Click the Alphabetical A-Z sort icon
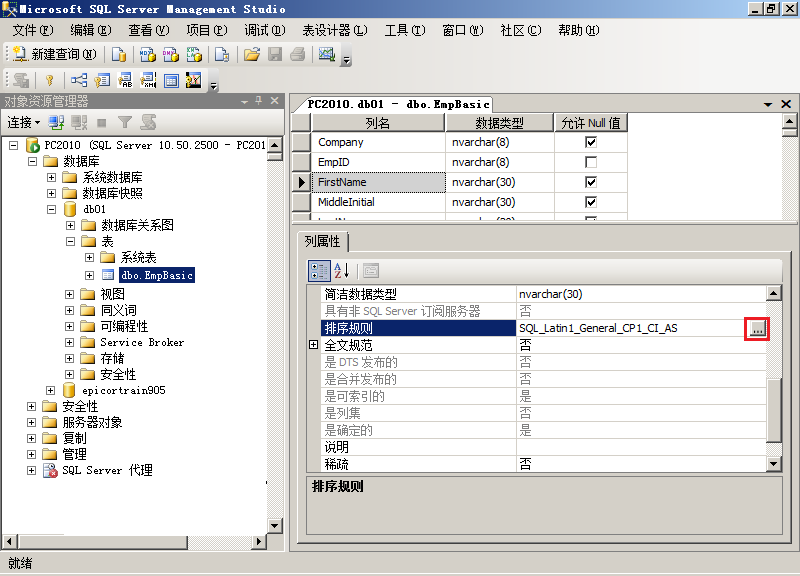800x576 pixels. (x=341, y=270)
